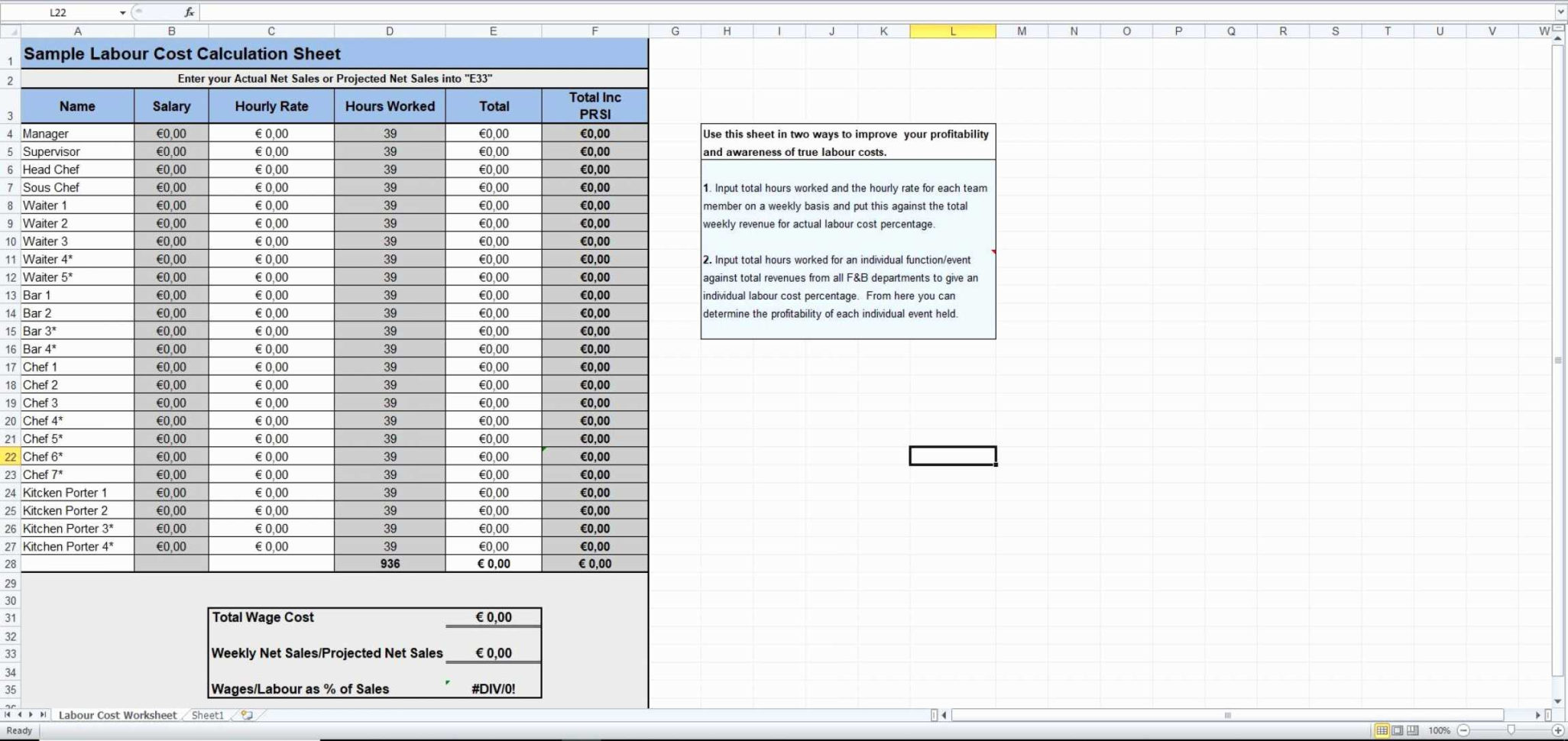The image size is (1568, 741).
Task: Click the Insert Function fx icon
Action: point(189,12)
